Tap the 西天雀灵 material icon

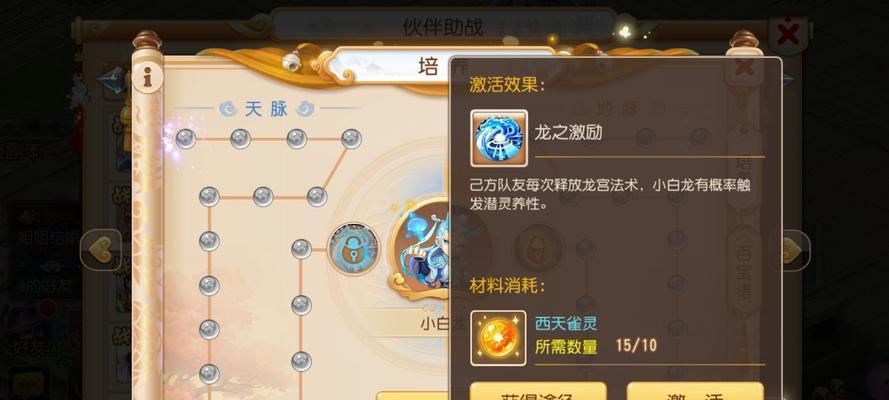(x=498, y=338)
